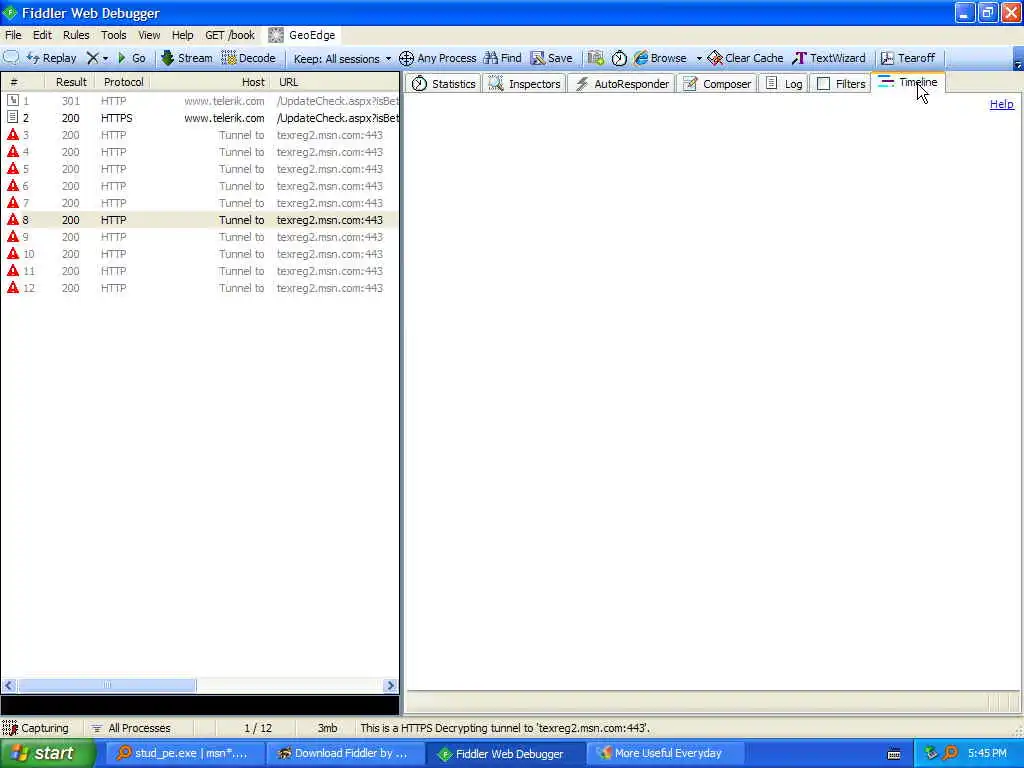Image resolution: width=1024 pixels, height=768 pixels.
Task: Switch to Download Fiddler taskbar window
Action: click(344, 754)
